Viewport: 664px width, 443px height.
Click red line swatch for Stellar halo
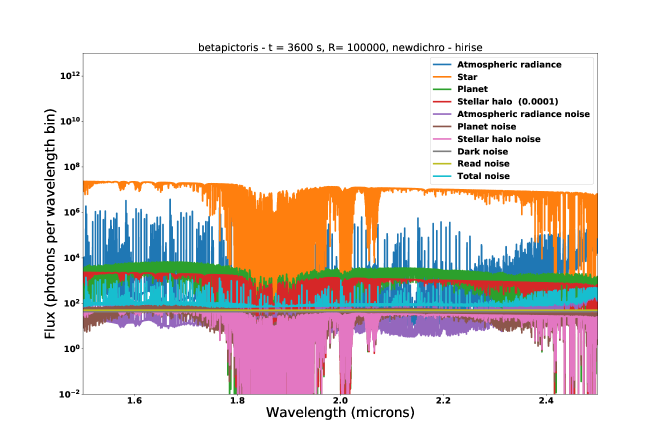tap(442, 102)
